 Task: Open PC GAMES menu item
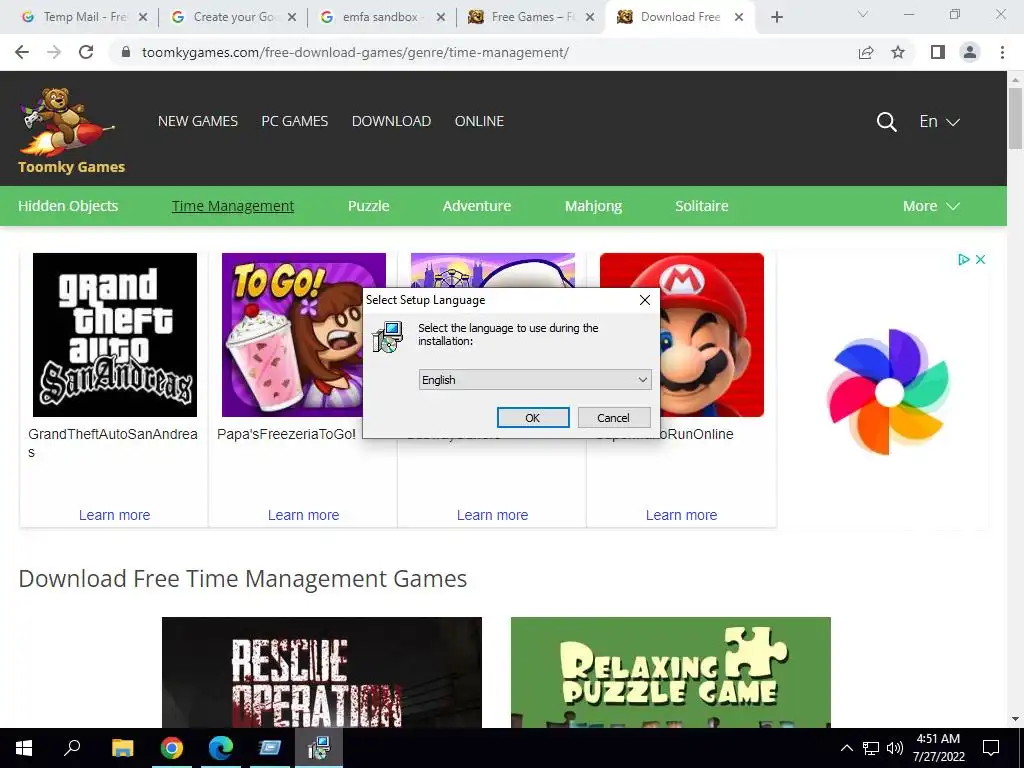click(x=295, y=121)
